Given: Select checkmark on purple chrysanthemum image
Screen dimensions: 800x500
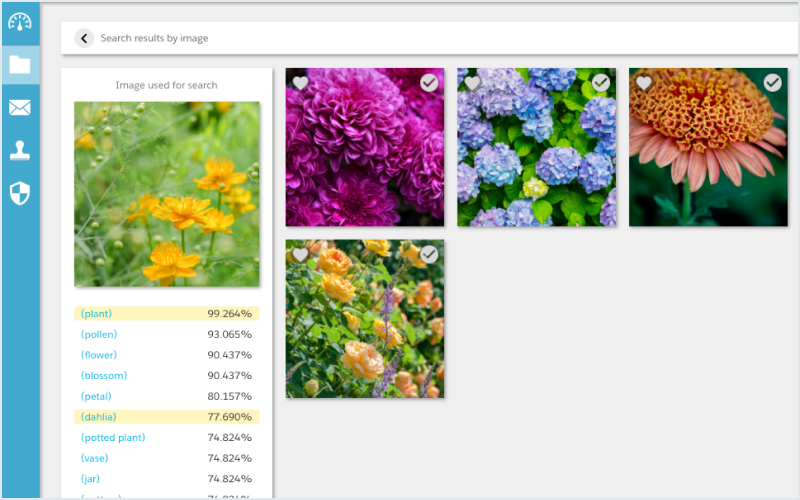Looking at the screenshot, I should [429, 83].
